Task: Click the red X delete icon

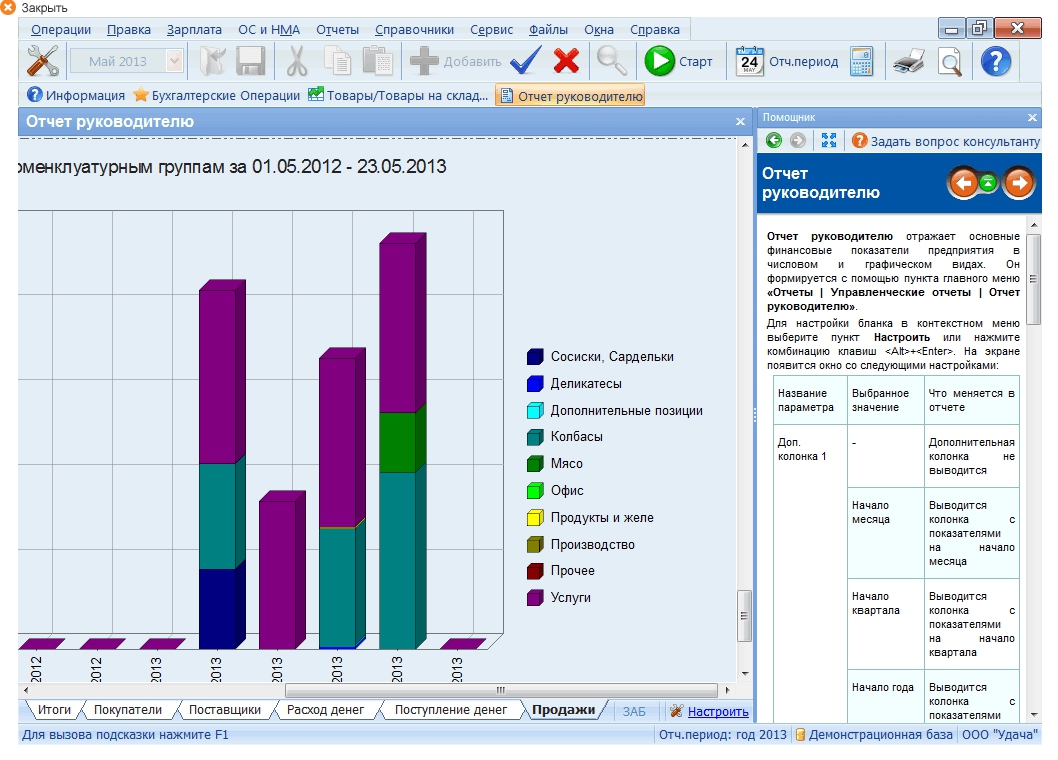Action: pyautogui.click(x=567, y=62)
